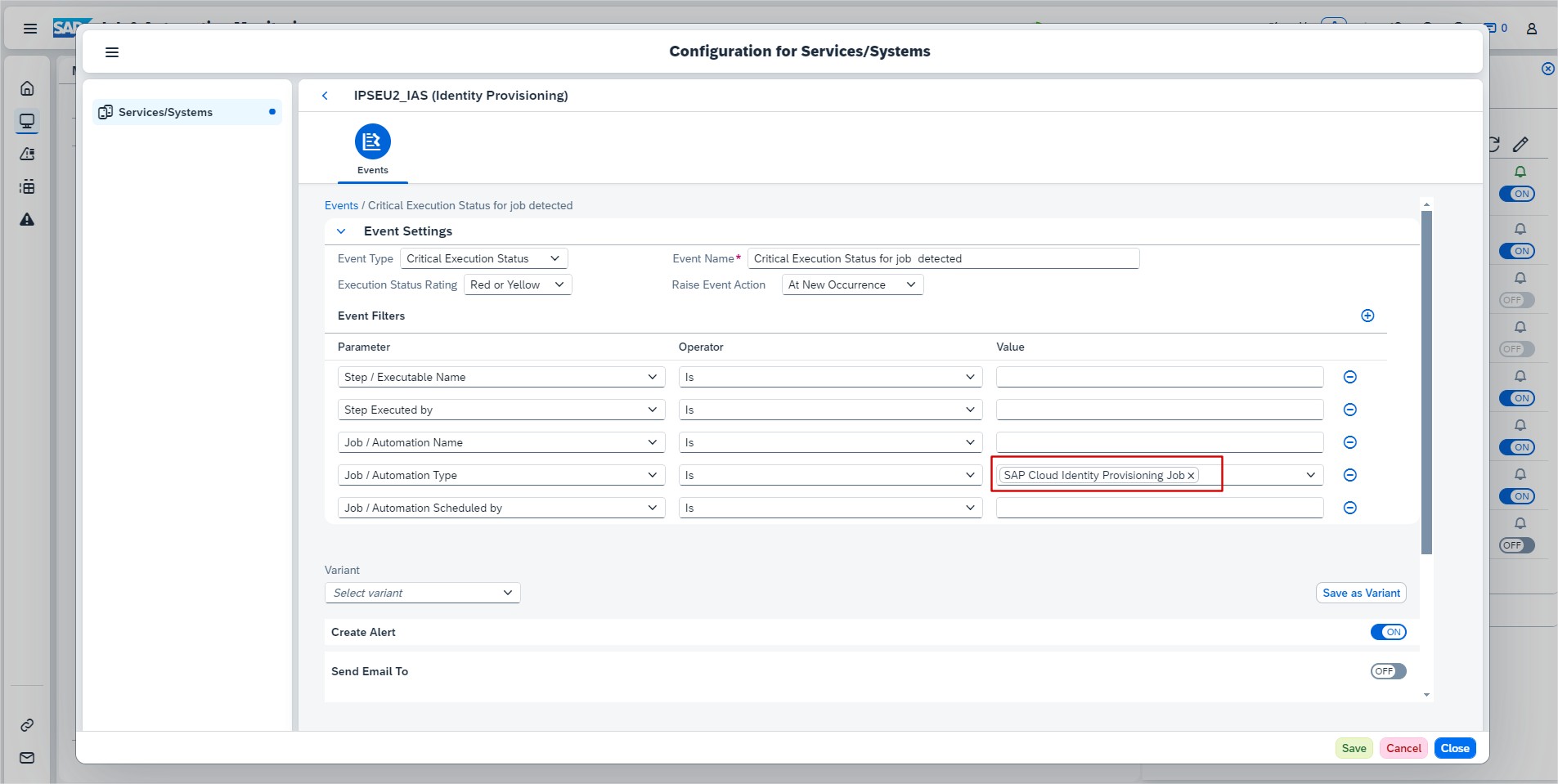This screenshot has height=784, width=1558.
Task: Go back using the left chevron arrow
Action: [325, 96]
